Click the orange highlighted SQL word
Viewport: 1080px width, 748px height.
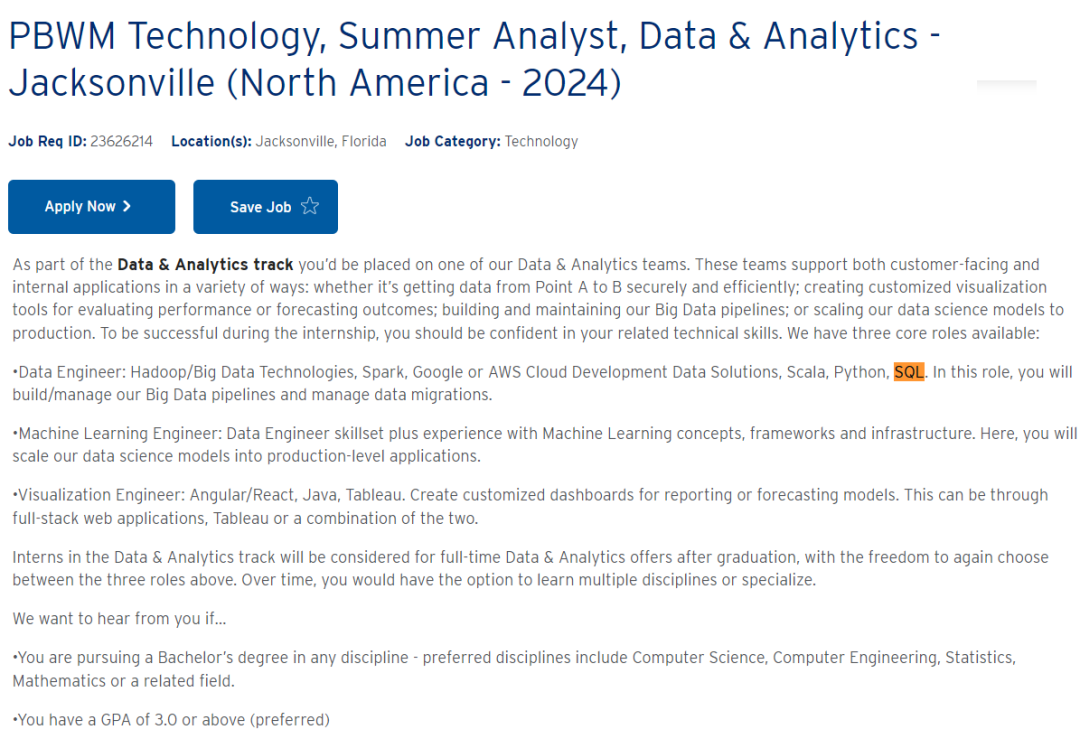click(x=909, y=372)
